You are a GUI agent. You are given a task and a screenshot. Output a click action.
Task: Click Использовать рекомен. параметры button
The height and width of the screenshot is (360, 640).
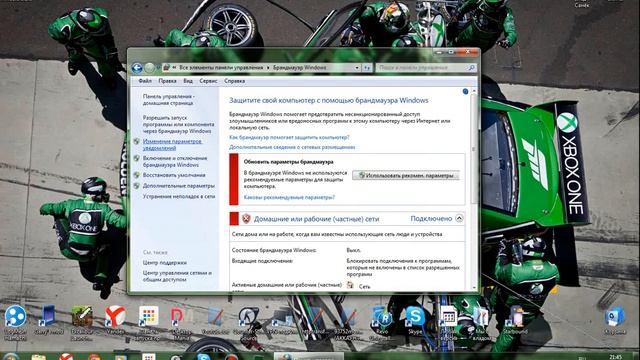[x=406, y=176]
